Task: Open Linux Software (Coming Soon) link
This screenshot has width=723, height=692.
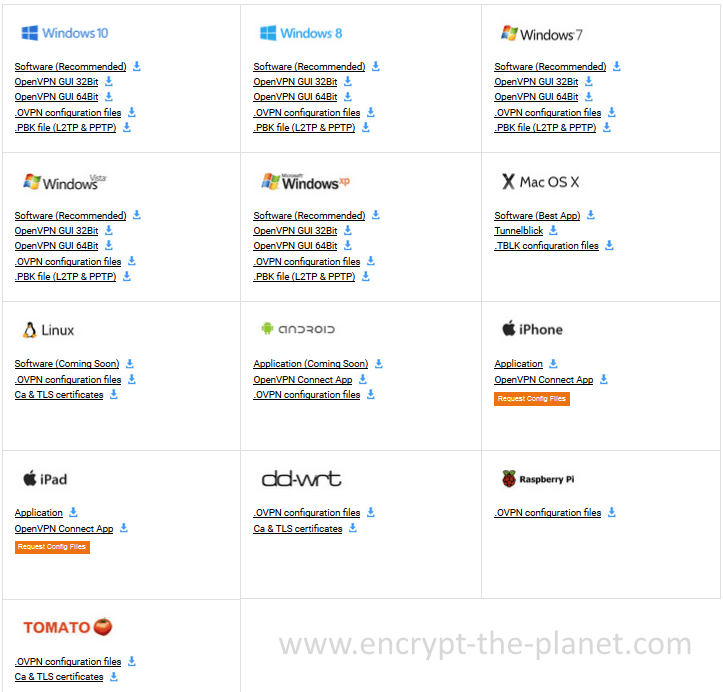Action: click(x=67, y=363)
